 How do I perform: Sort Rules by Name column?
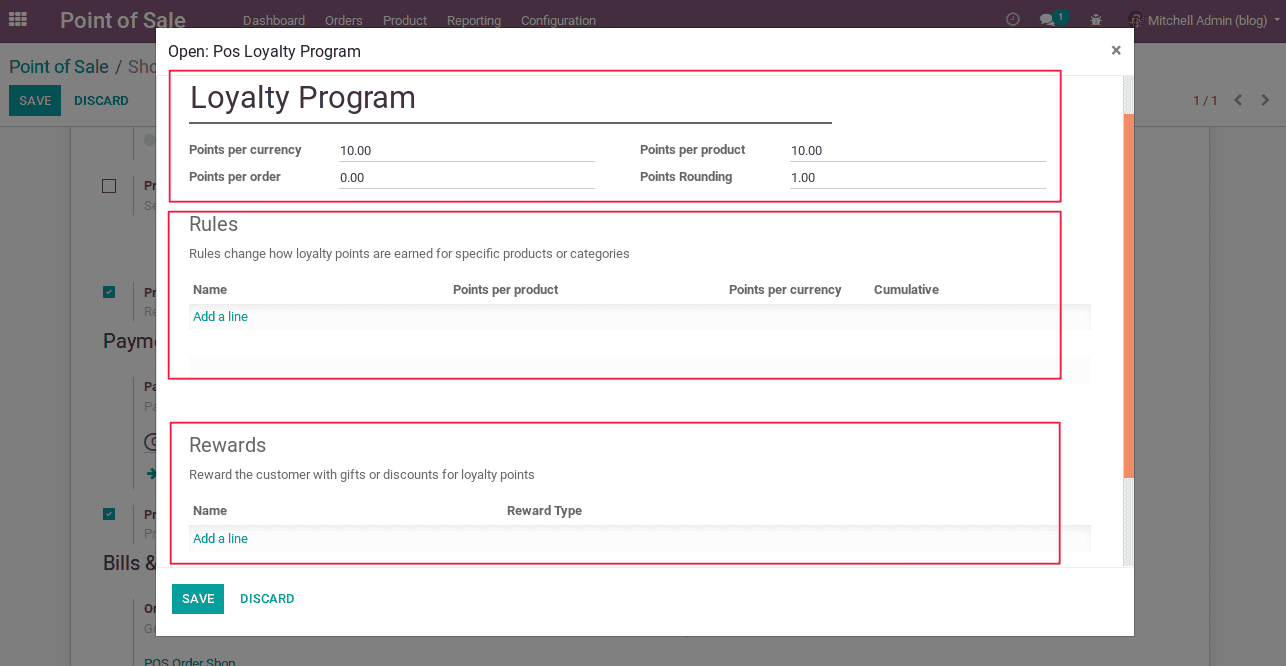click(210, 290)
